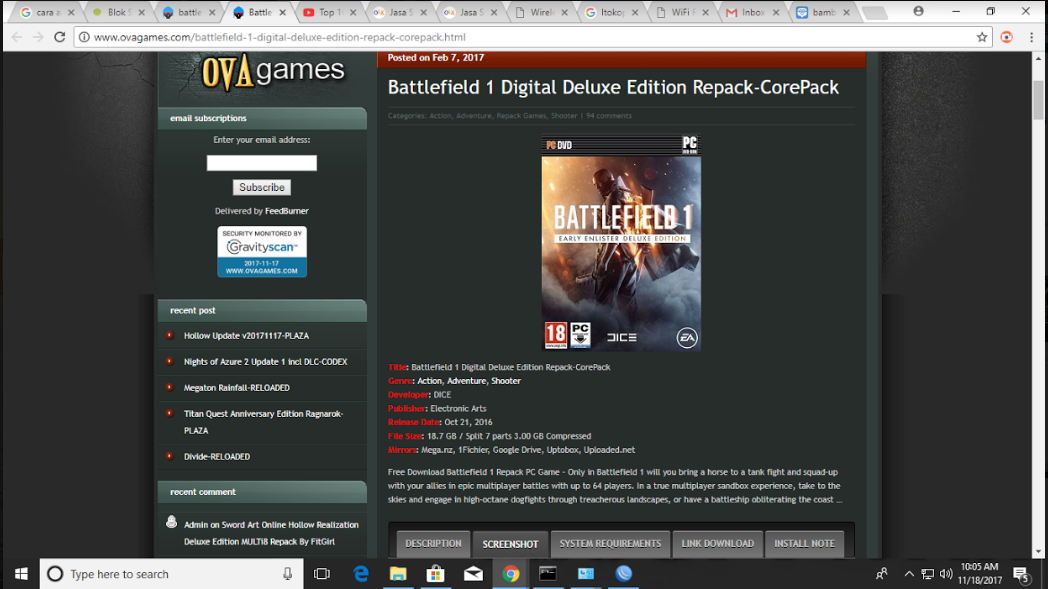Open the Action Center notifications icon
Screen dimensions: 1048x589
click(x=1021, y=574)
